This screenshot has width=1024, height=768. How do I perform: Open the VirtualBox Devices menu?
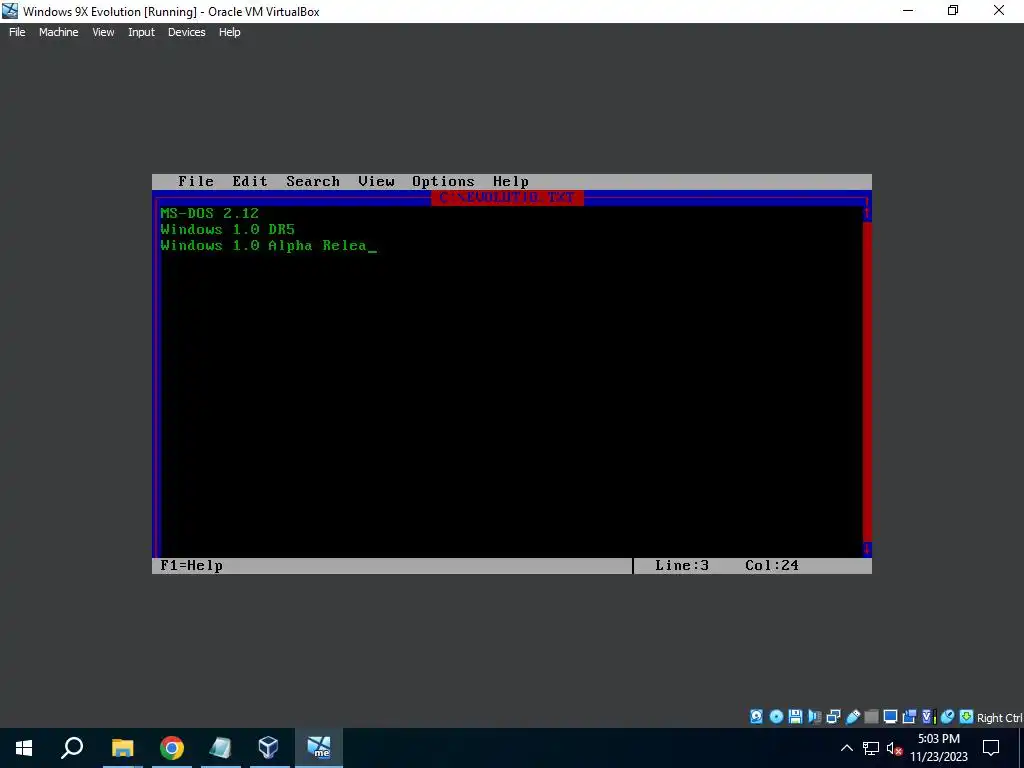click(187, 32)
